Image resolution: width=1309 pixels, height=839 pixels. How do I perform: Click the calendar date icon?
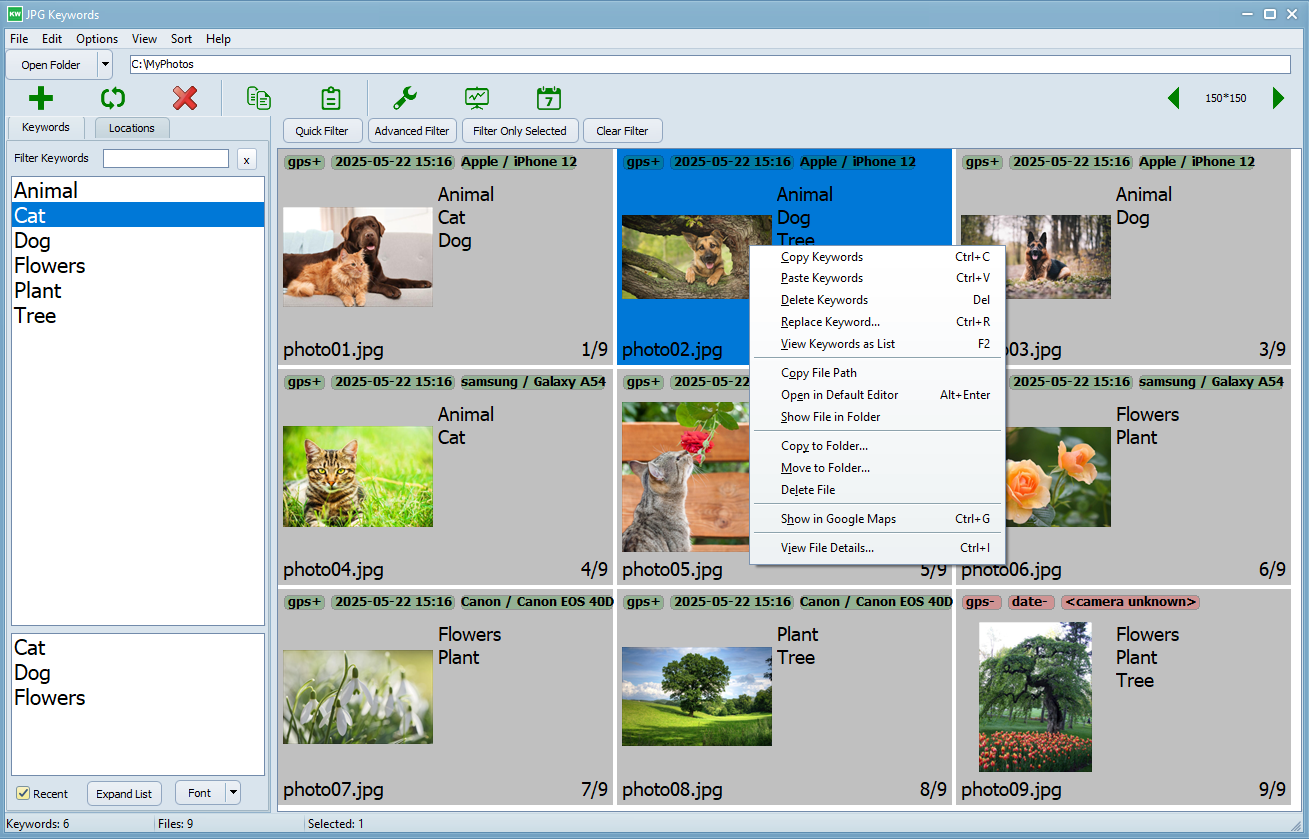tap(549, 98)
